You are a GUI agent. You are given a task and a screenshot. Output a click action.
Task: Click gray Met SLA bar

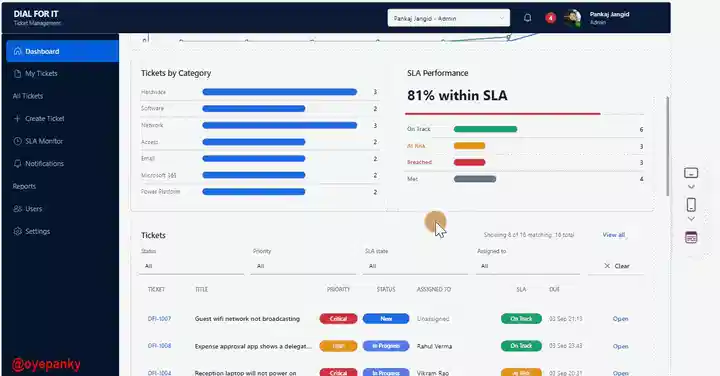(475, 179)
